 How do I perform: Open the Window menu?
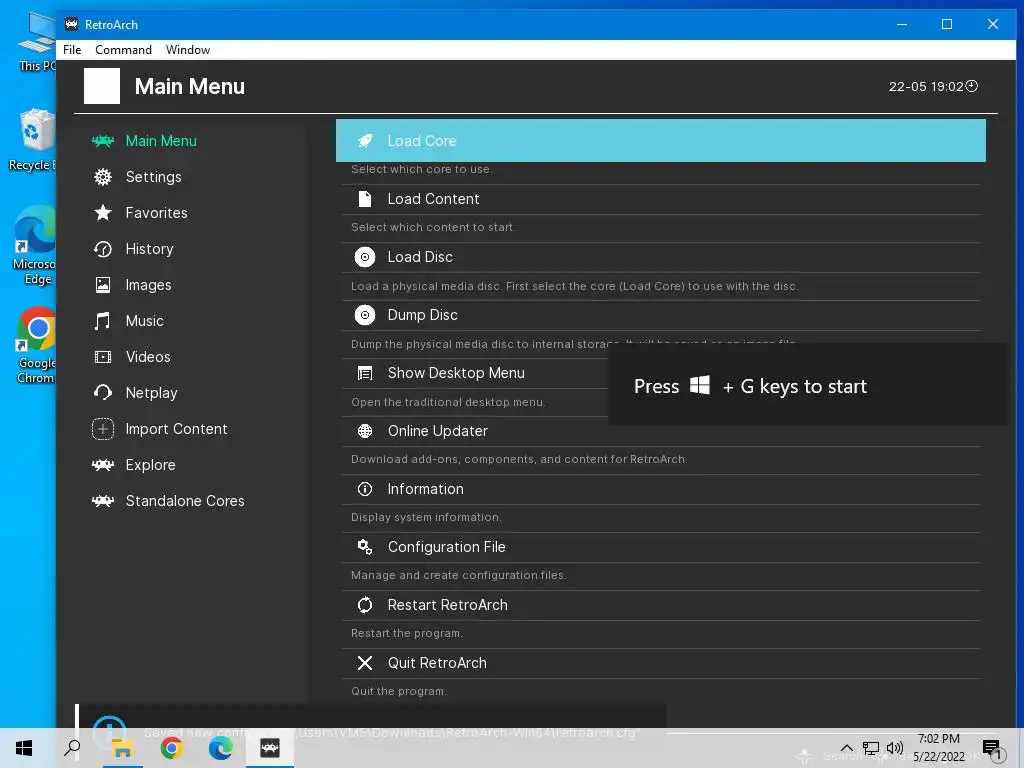click(x=188, y=50)
